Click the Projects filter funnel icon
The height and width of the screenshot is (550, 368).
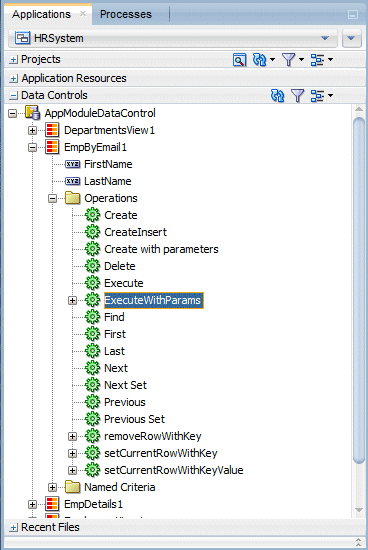point(289,60)
